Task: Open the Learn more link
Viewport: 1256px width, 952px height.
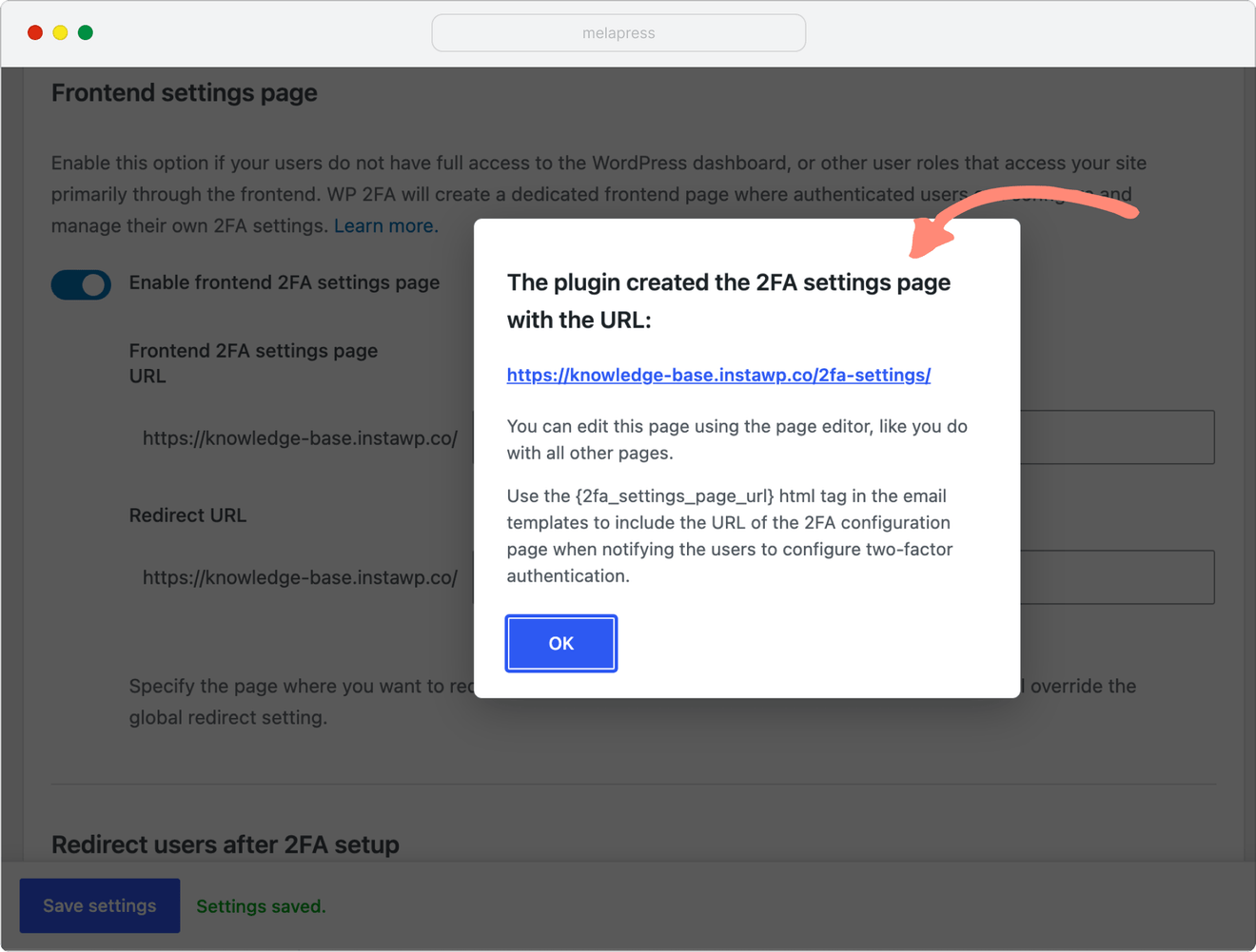Action: 383,225
